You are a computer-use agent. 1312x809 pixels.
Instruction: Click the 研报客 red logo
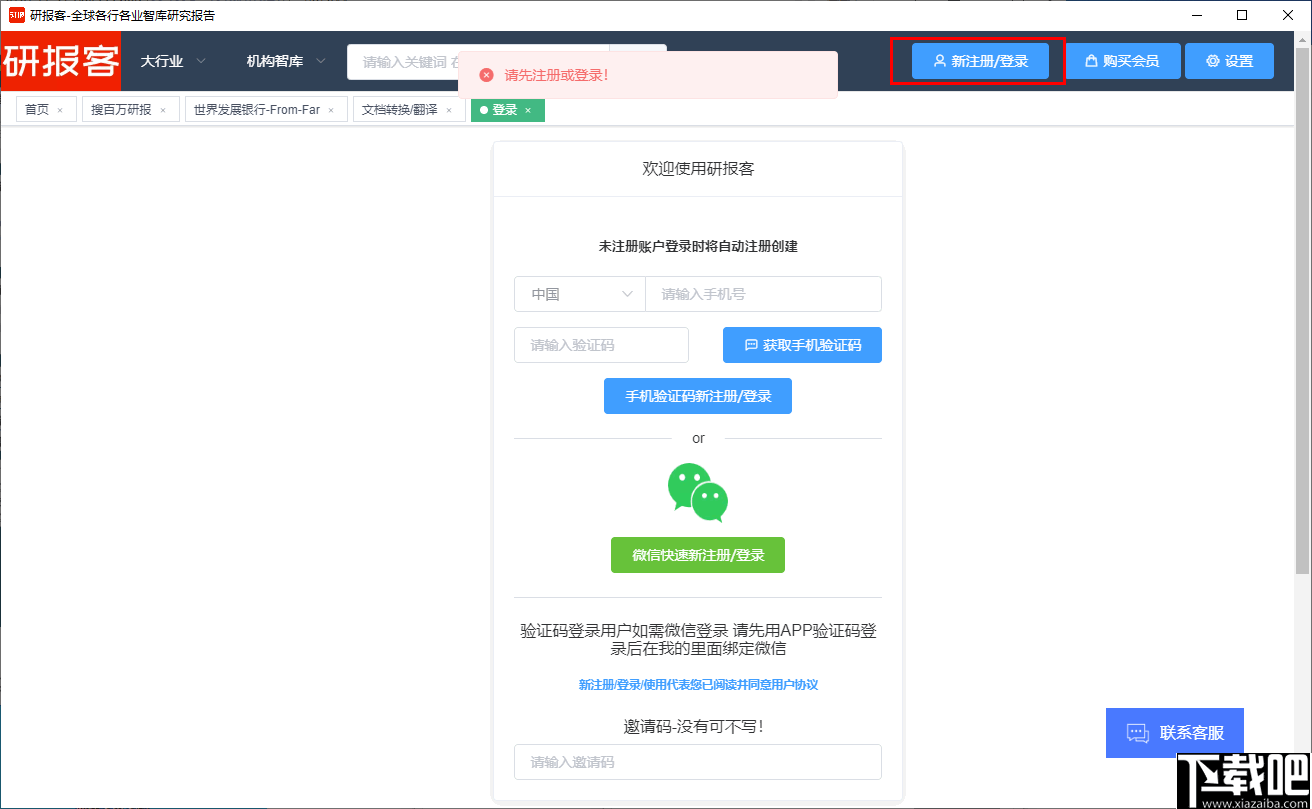click(60, 61)
